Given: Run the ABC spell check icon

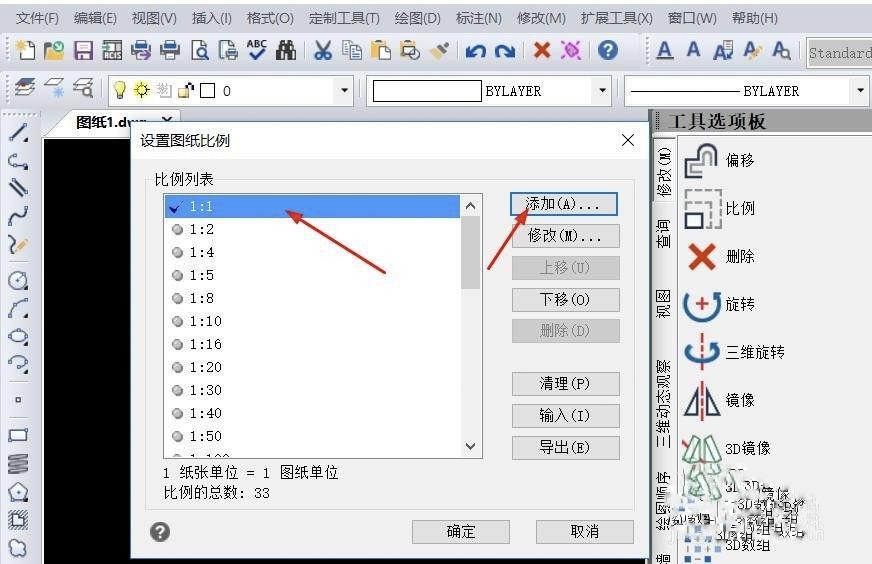Looking at the screenshot, I should click(x=257, y=50).
